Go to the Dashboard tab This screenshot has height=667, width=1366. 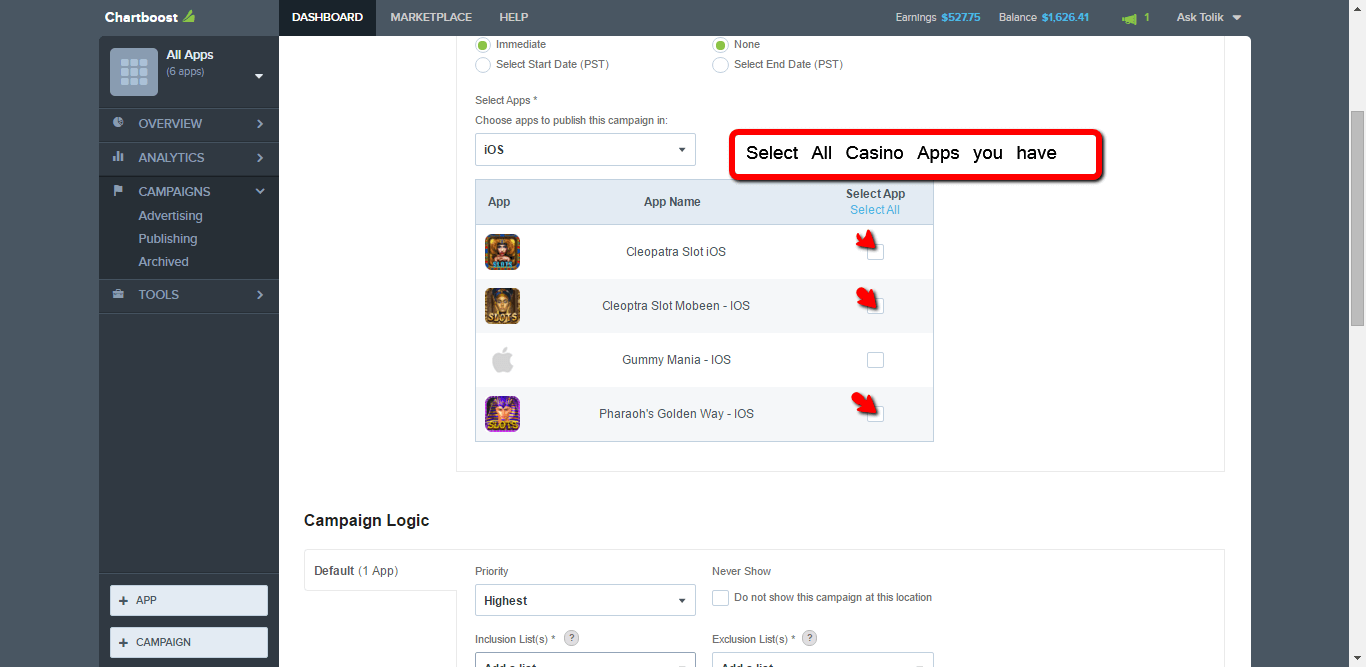tap(327, 17)
